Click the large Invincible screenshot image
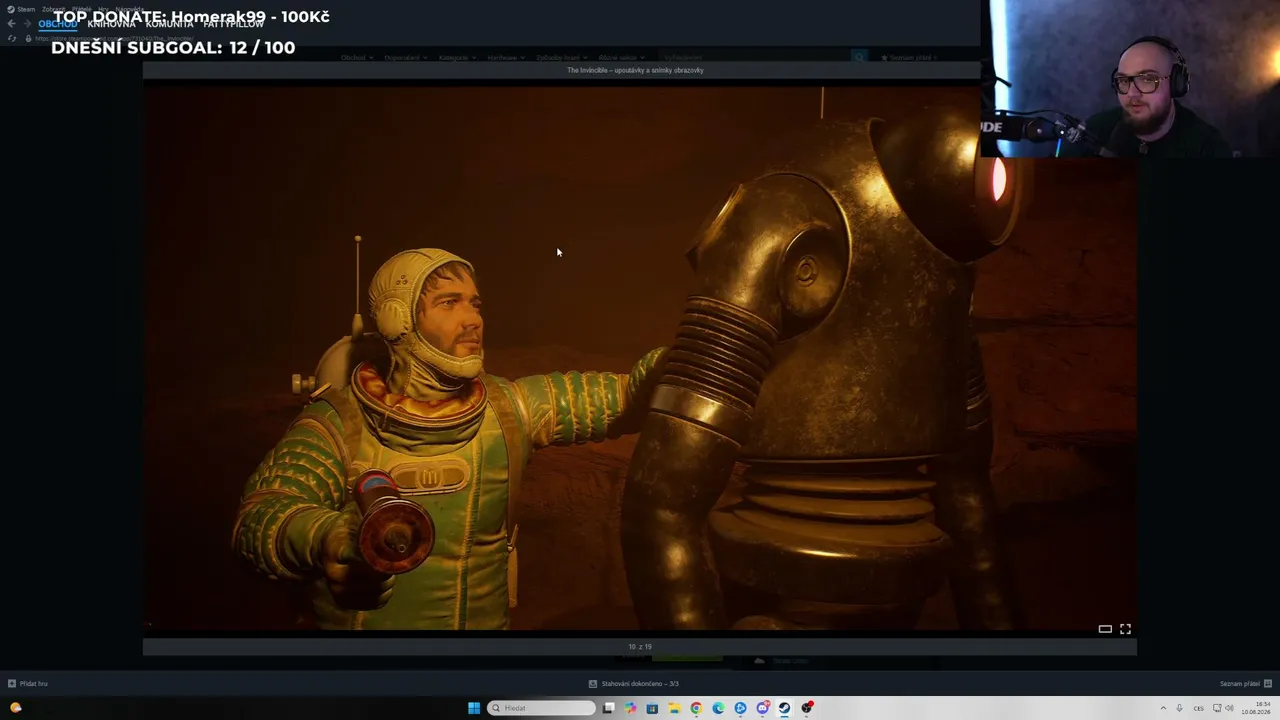 click(640, 358)
